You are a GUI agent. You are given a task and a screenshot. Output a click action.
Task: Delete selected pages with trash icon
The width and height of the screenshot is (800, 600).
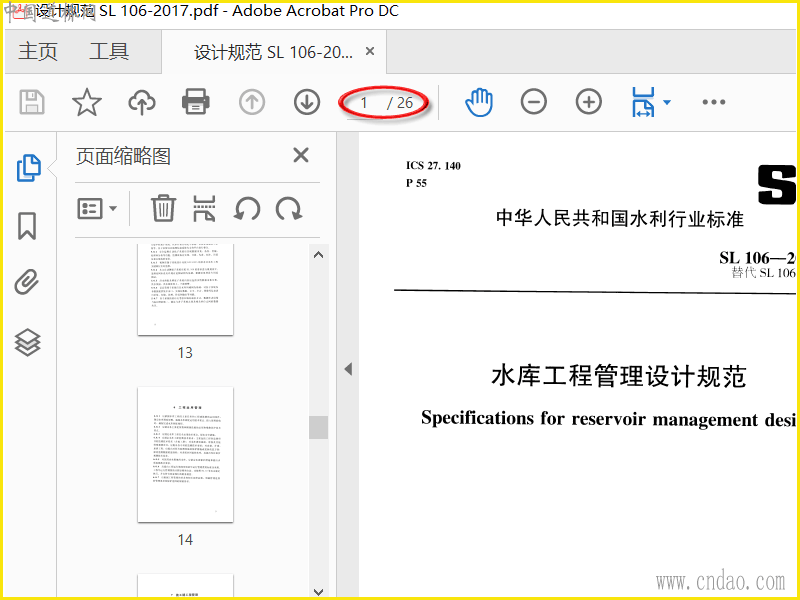[x=163, y=208]
